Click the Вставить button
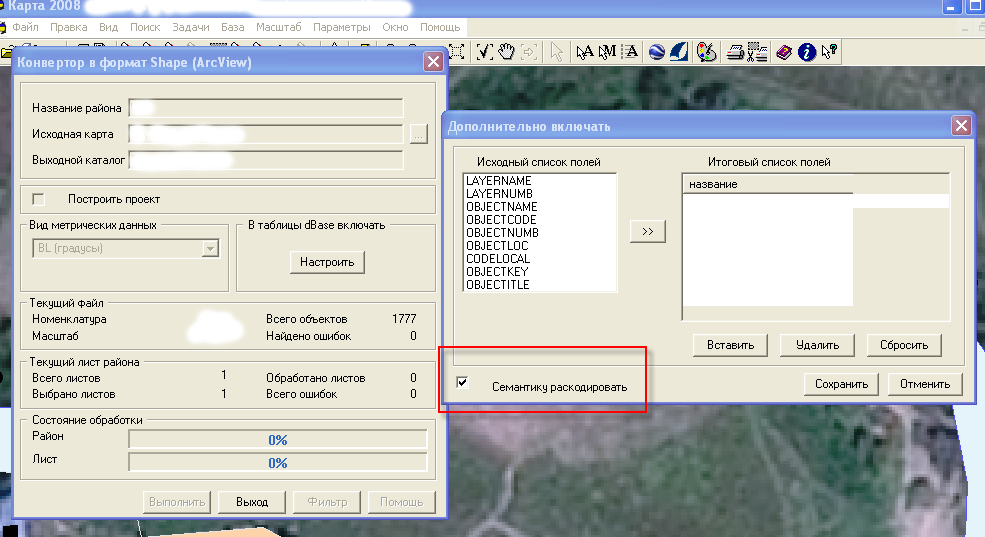 coord(730,345)
